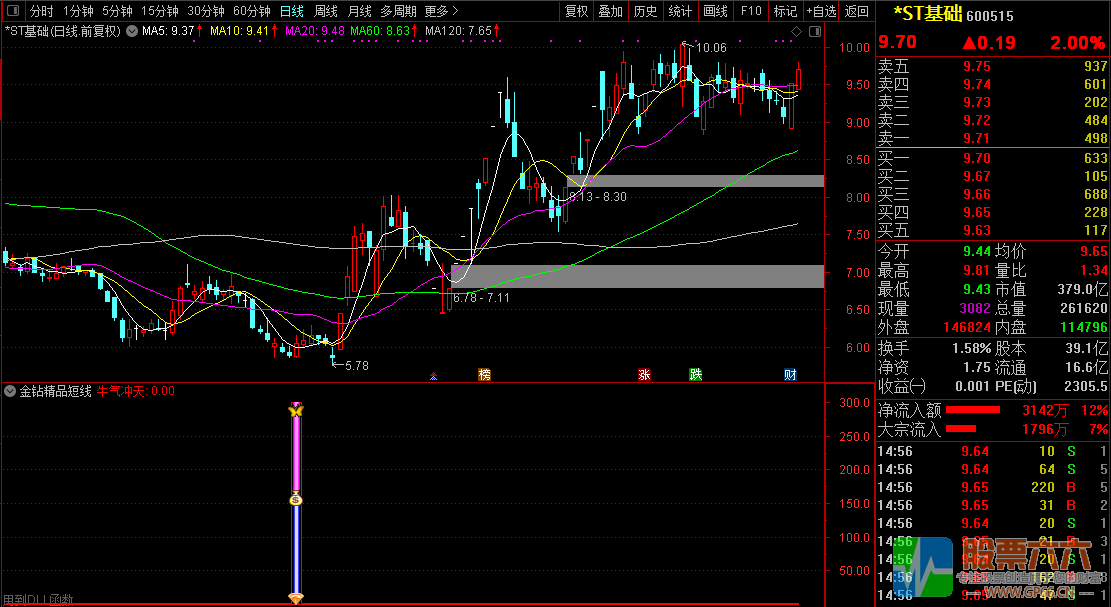This screenshot has width=1111, height=607.
Task: Click the small diamond icon beside MA legend
Action: pyautogui.click(x=796, y=32)
